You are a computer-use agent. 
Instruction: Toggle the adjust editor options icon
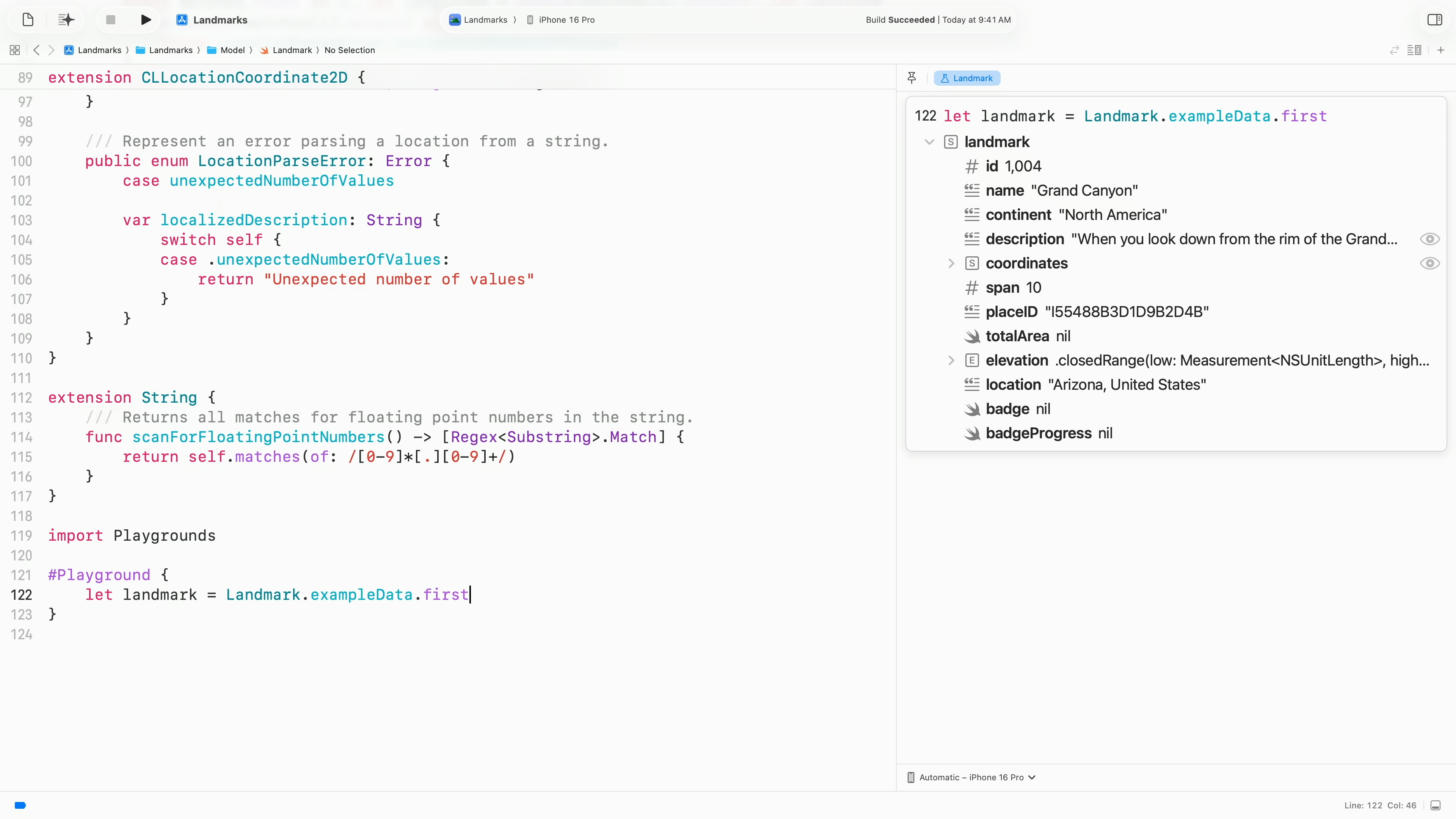[x=1414, y=50]
